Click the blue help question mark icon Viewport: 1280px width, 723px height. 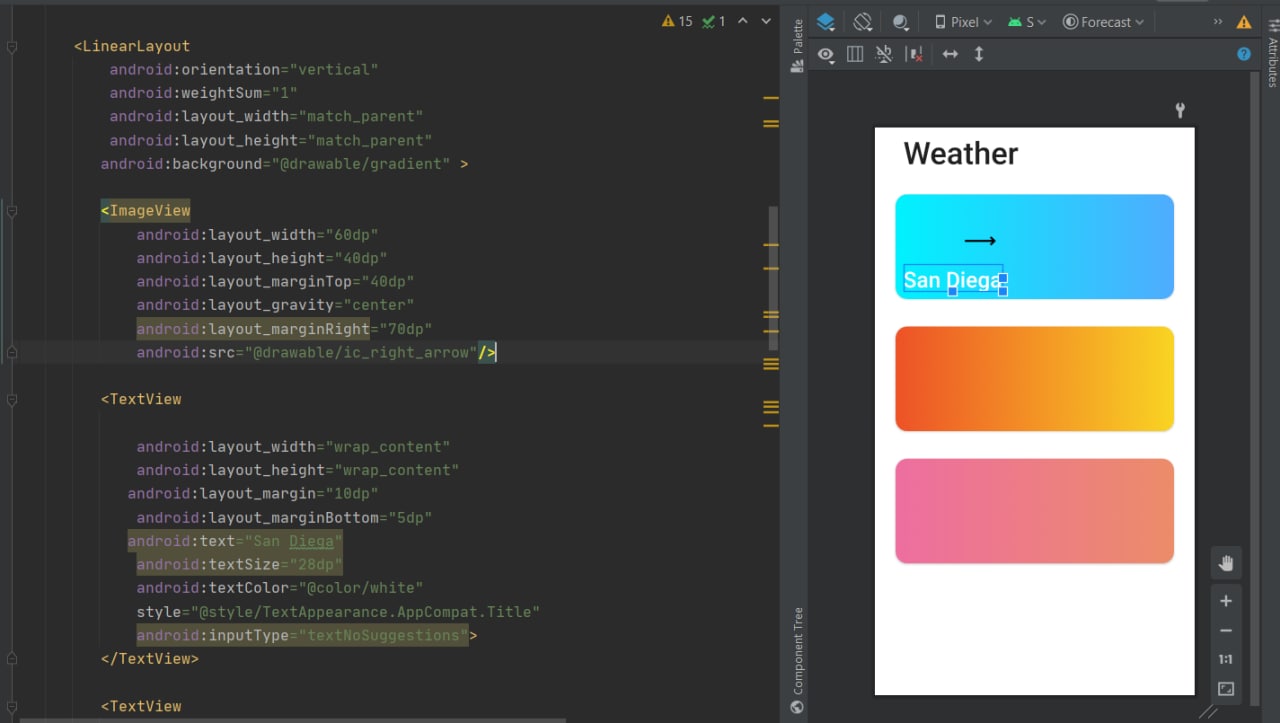1244,54
